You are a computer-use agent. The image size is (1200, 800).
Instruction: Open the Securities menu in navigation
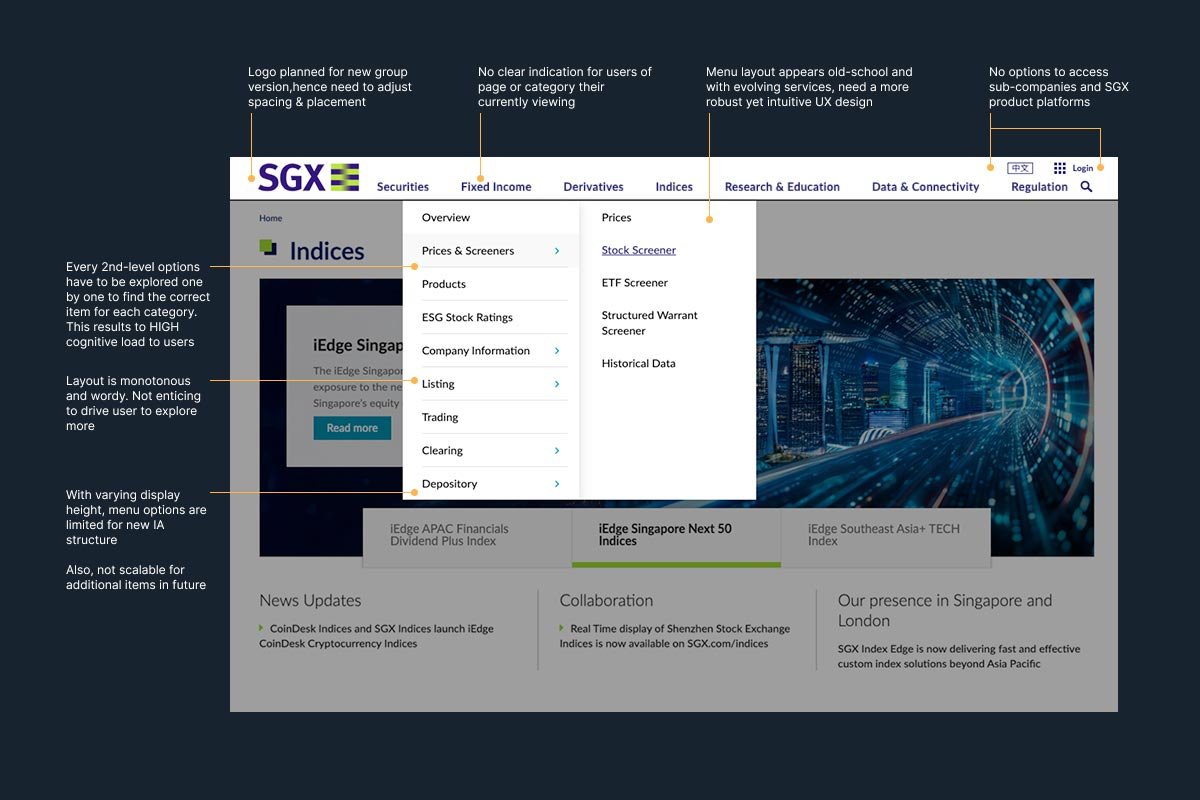point(402,187)
